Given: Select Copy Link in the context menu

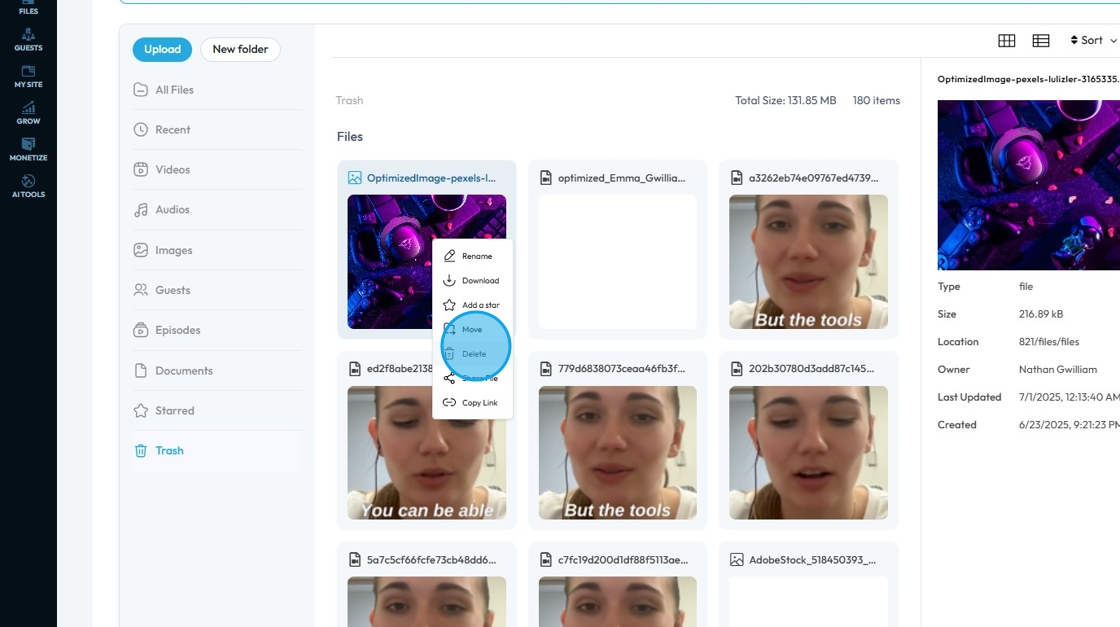Looking at the screenshot, I should pos(472,403).
